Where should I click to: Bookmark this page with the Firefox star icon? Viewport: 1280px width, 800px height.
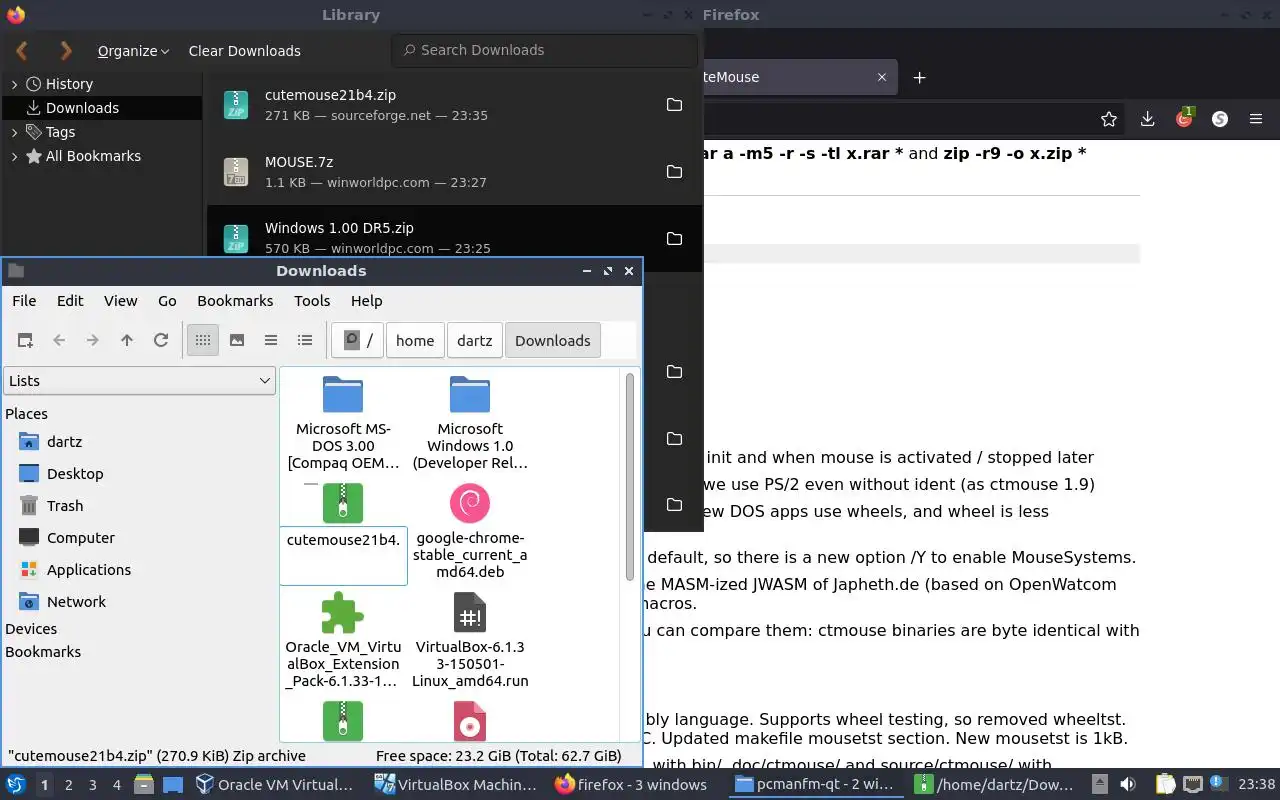(x=1109, y=119)
